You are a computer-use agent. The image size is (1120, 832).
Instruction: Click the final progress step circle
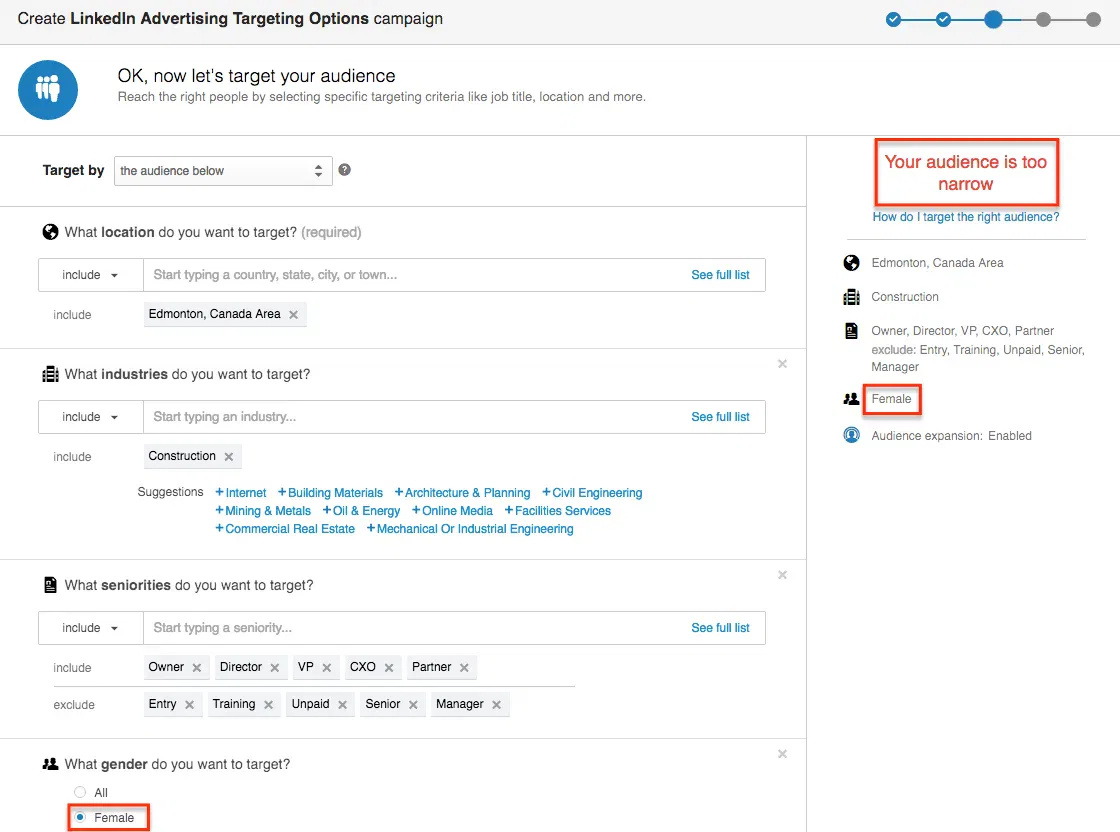tap(1092, 19)
